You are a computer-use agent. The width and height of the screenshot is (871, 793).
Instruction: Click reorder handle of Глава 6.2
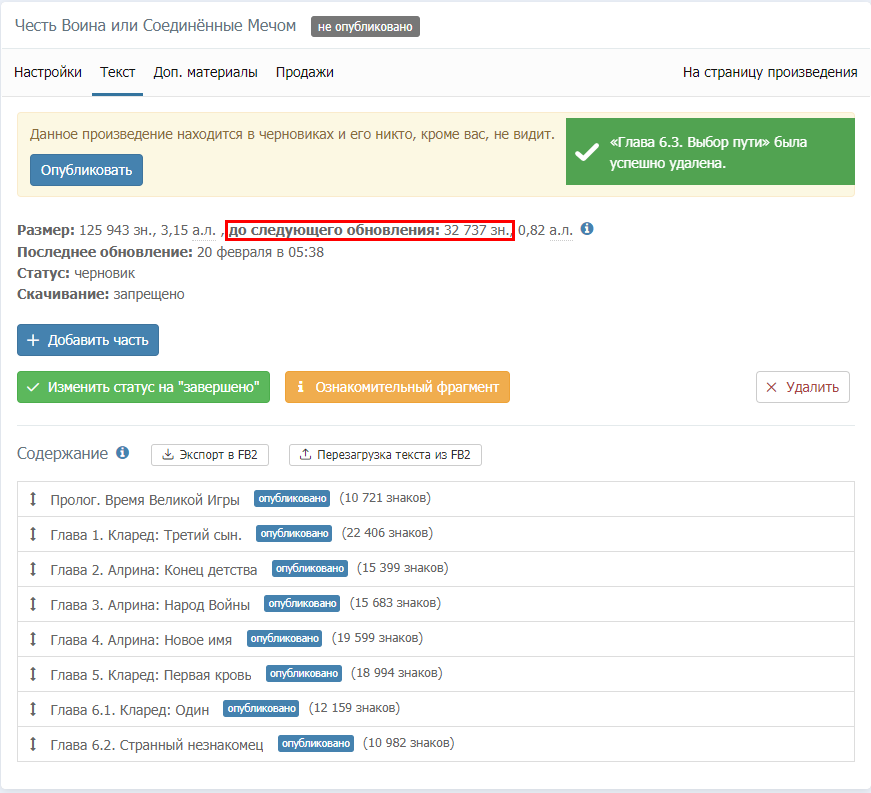(x=33, y=744)
